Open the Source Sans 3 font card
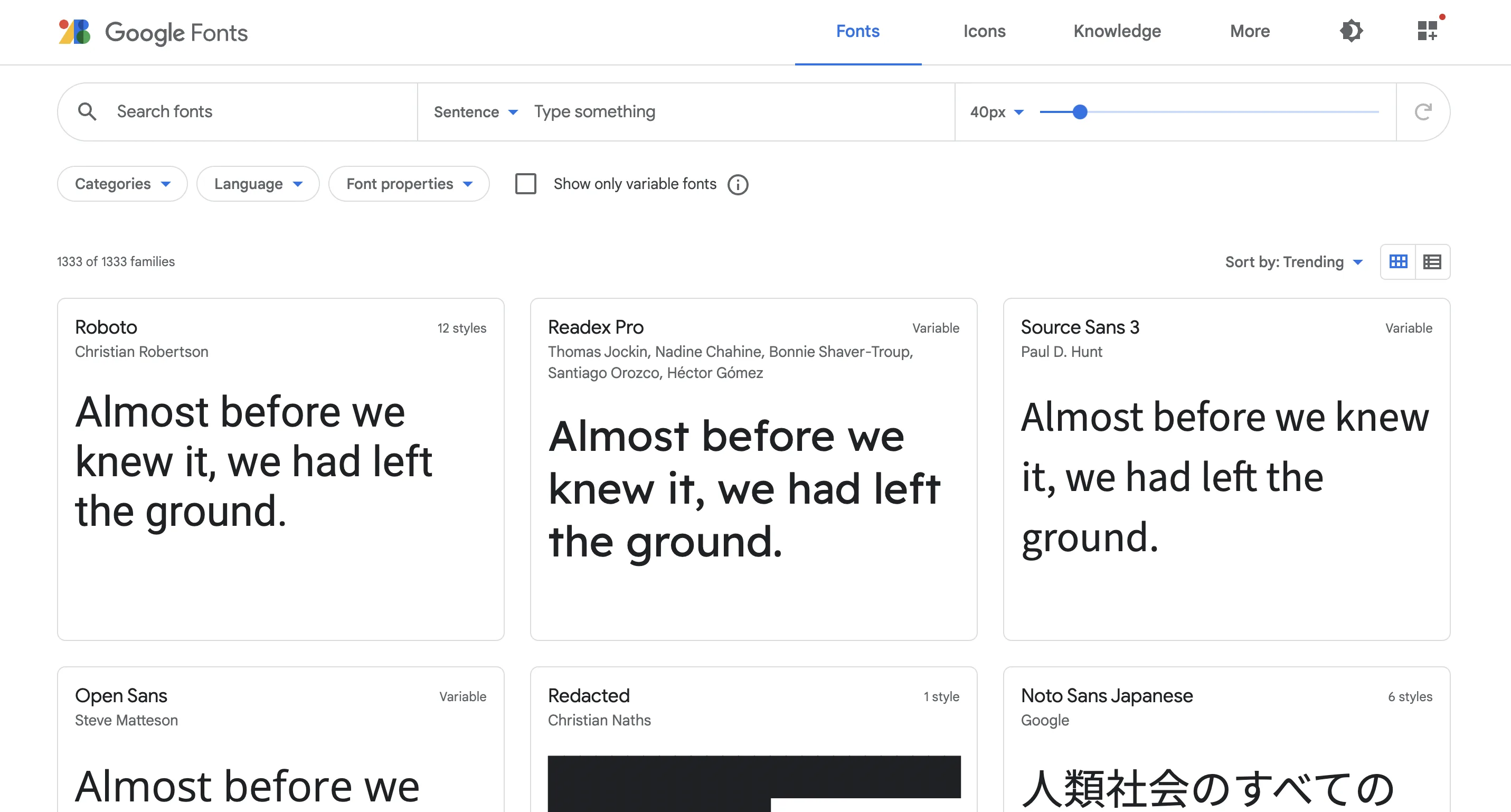The image size is (1511, 812). pyautogui.click(x=1226, y=468)
